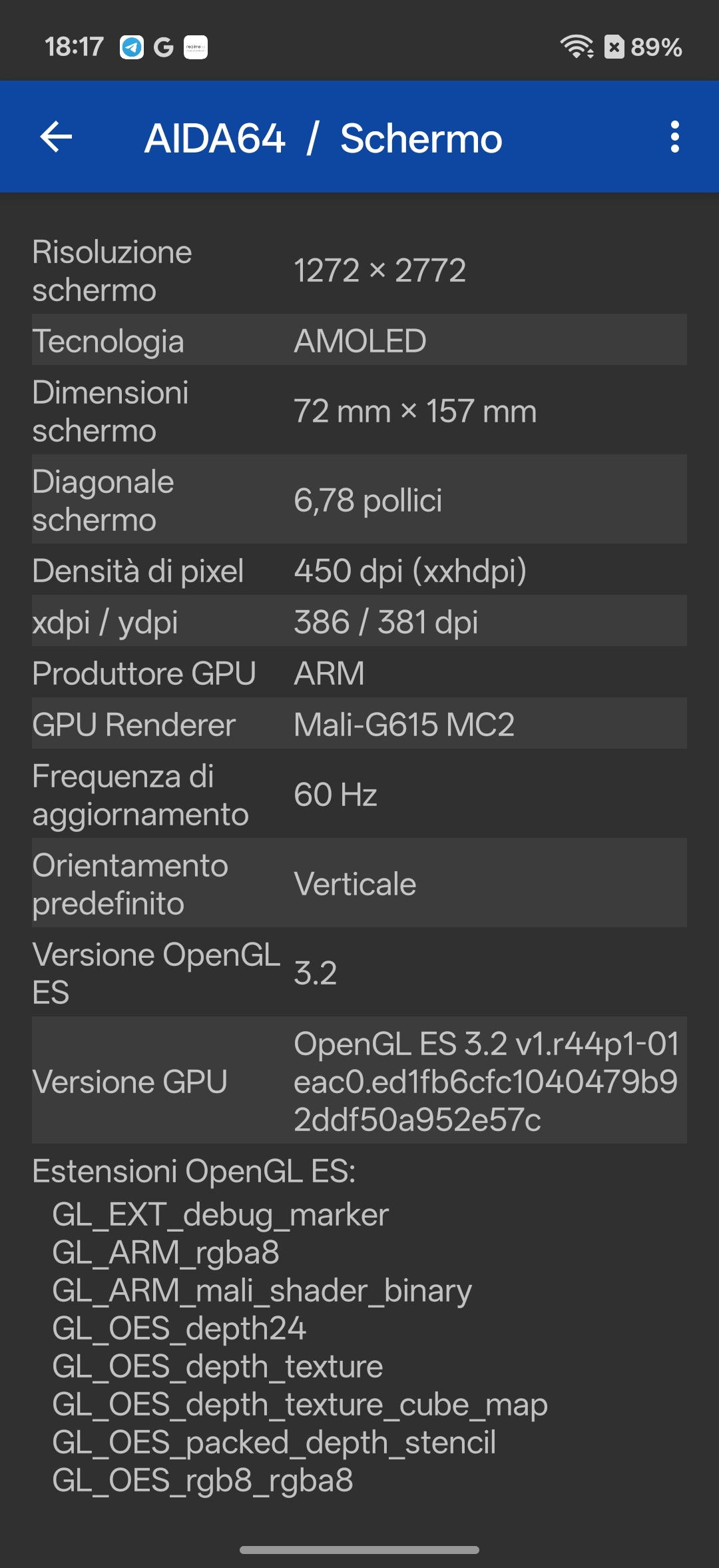The height and width of the screenshot is (1568, 719).
Task: Tap the Densità di pixel row
Action: coord(359,570)
